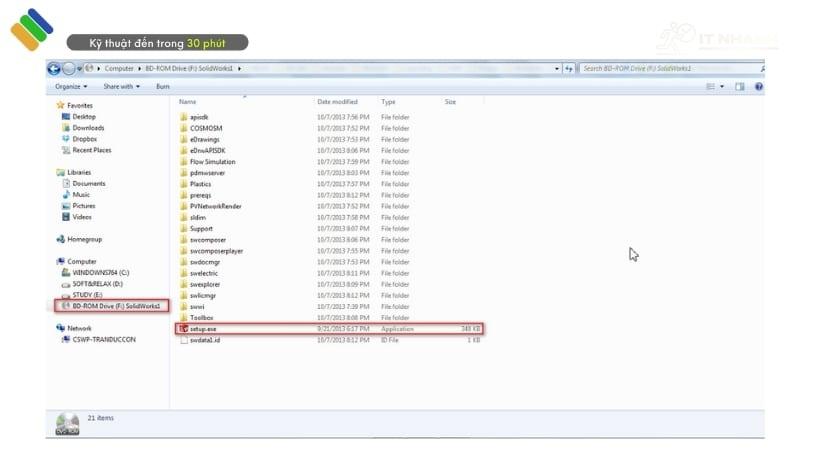
Task: Select the Flow Simulation folder icon
Action: pyautogui.click(x=183, y=161)
